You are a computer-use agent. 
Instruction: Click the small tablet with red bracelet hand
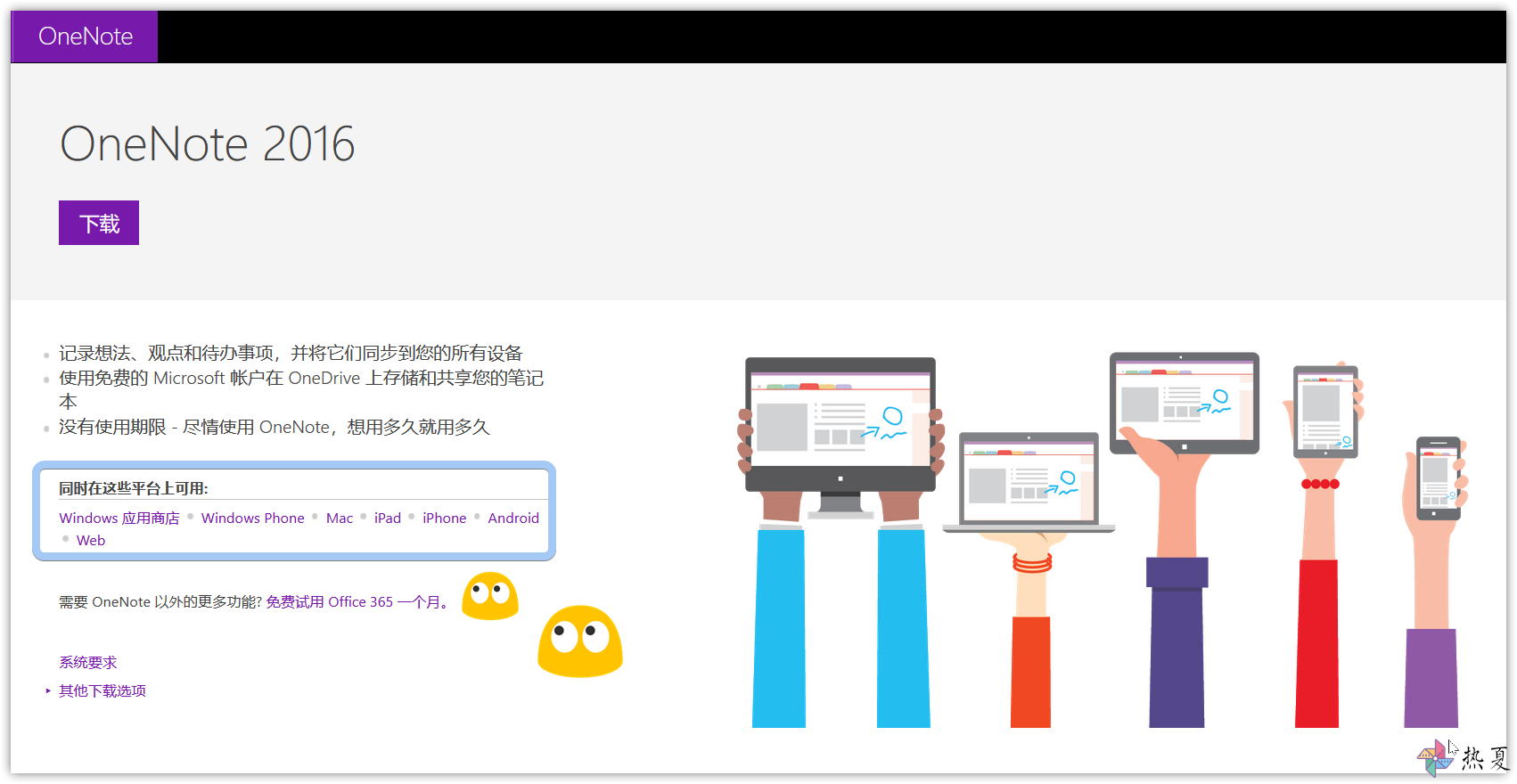pos(1325,412)
